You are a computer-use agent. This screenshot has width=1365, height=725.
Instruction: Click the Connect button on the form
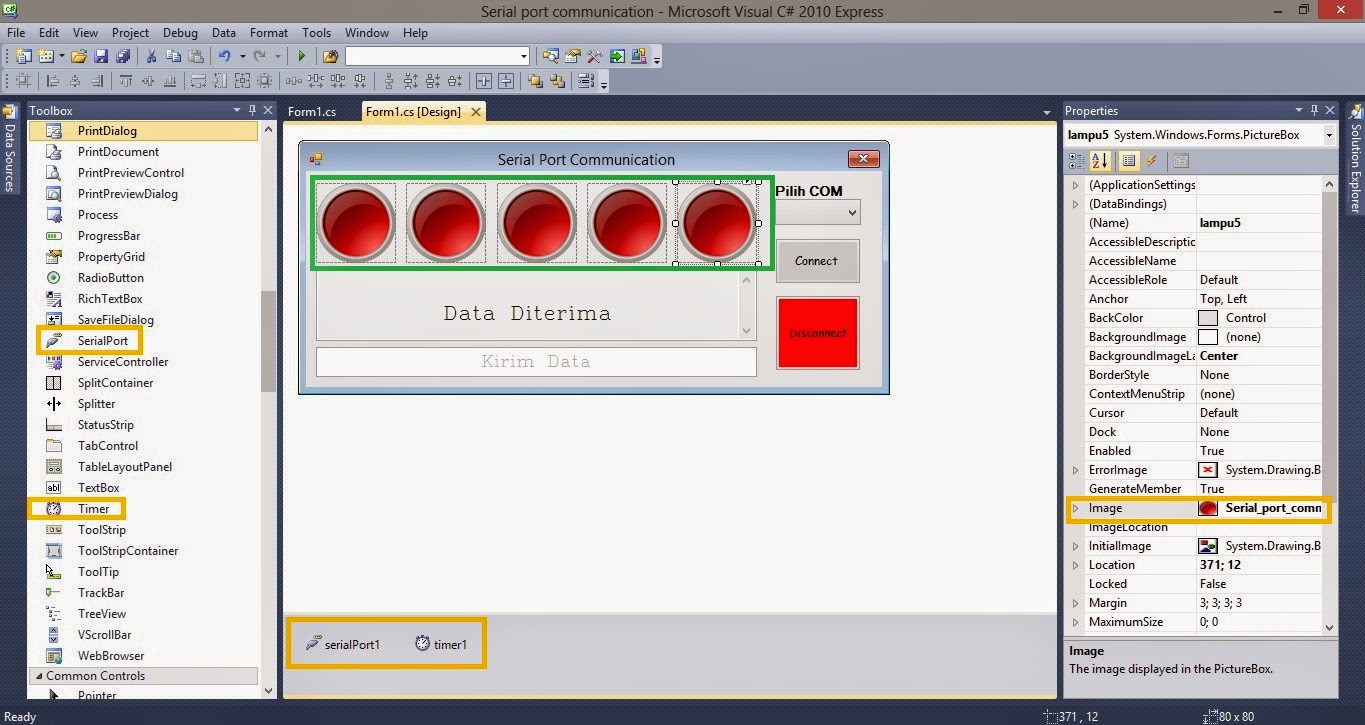pyautogui.click(x=817, y=261)
